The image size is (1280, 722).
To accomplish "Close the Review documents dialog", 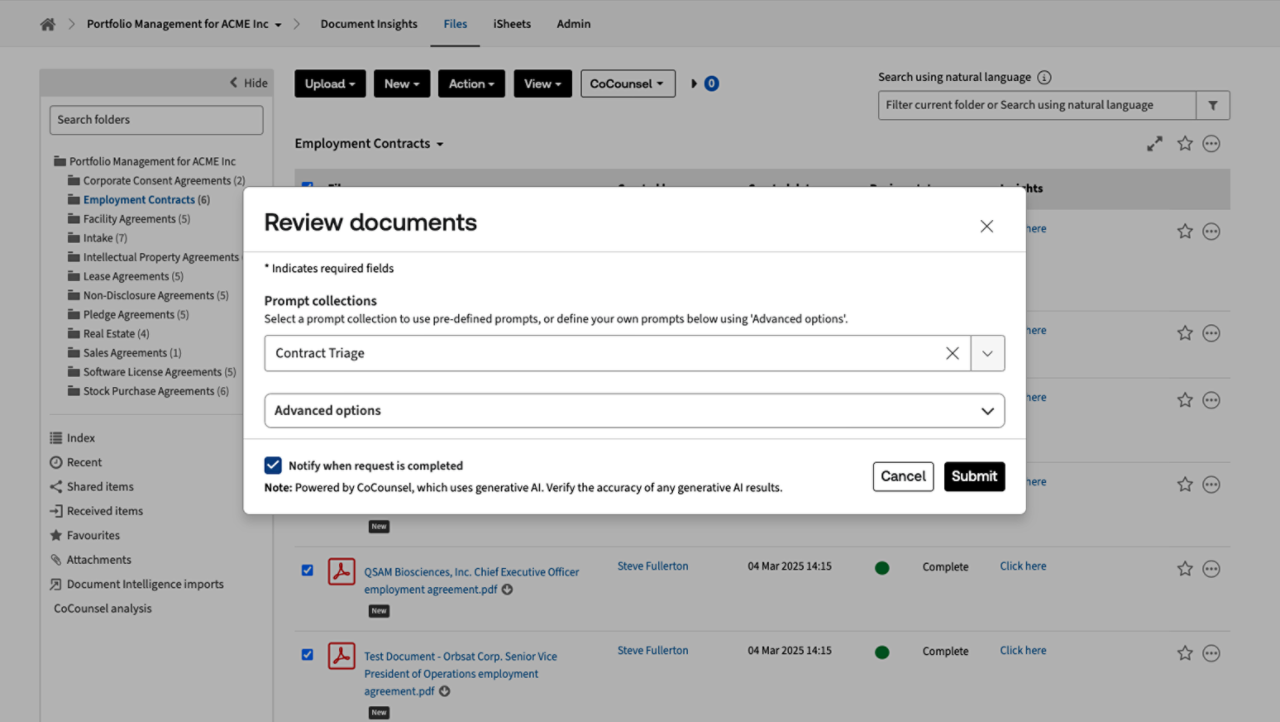I will pyautogui.click(x=986, y=226).
